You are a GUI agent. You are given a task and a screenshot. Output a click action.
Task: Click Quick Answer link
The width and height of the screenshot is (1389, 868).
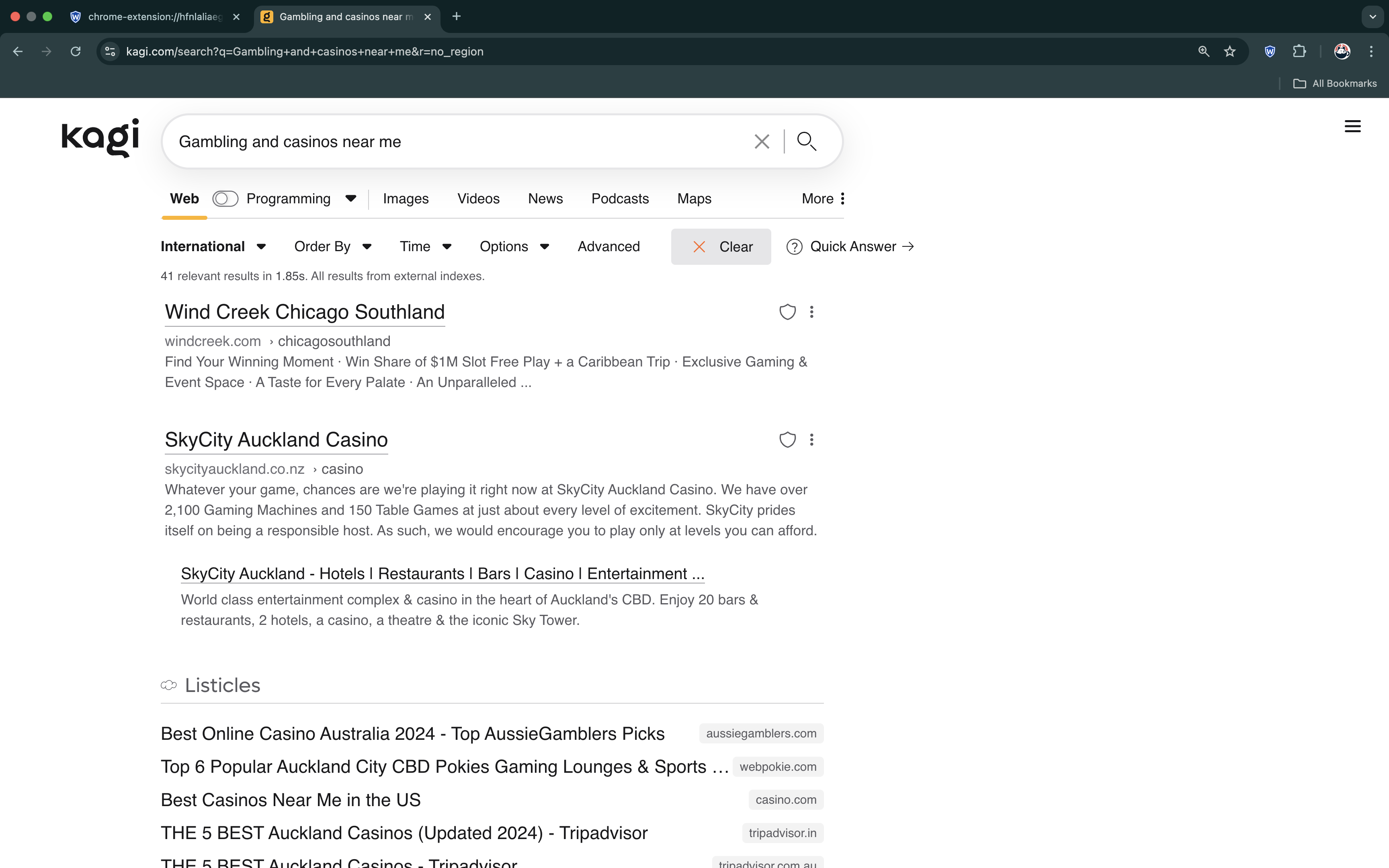[853, 247]
